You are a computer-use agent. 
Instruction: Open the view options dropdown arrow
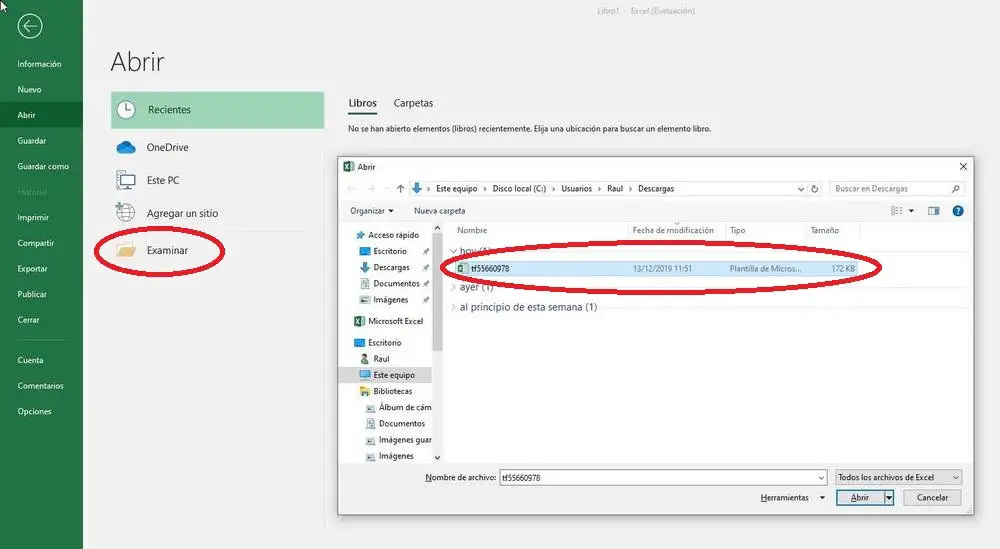(911, 211)
